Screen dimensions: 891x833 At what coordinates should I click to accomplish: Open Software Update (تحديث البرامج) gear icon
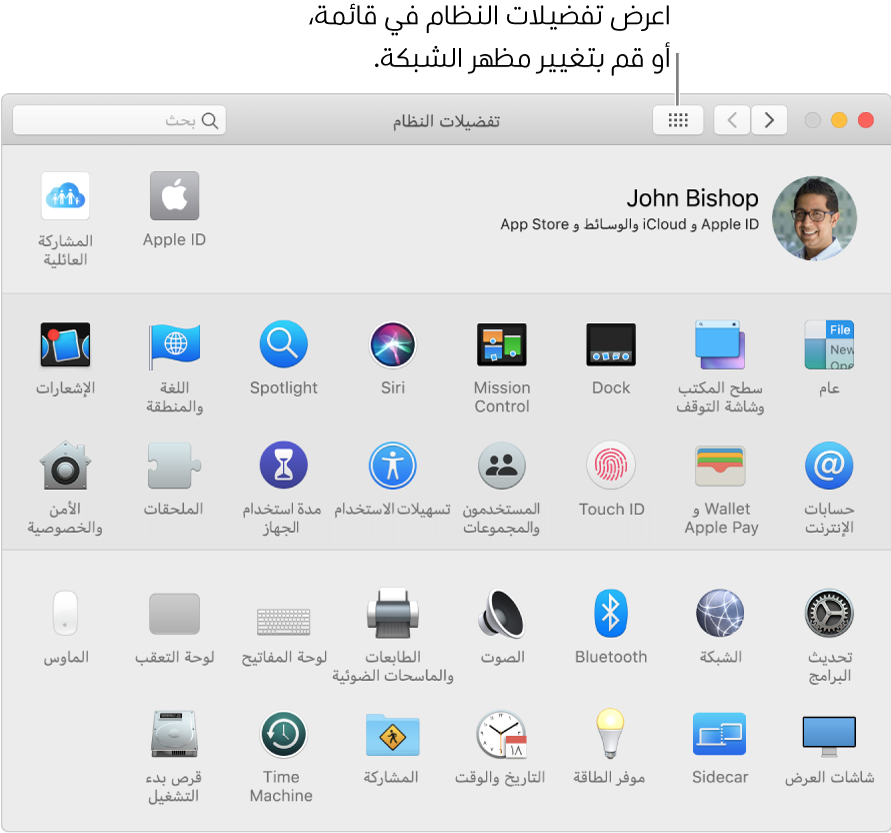[829, 614]
